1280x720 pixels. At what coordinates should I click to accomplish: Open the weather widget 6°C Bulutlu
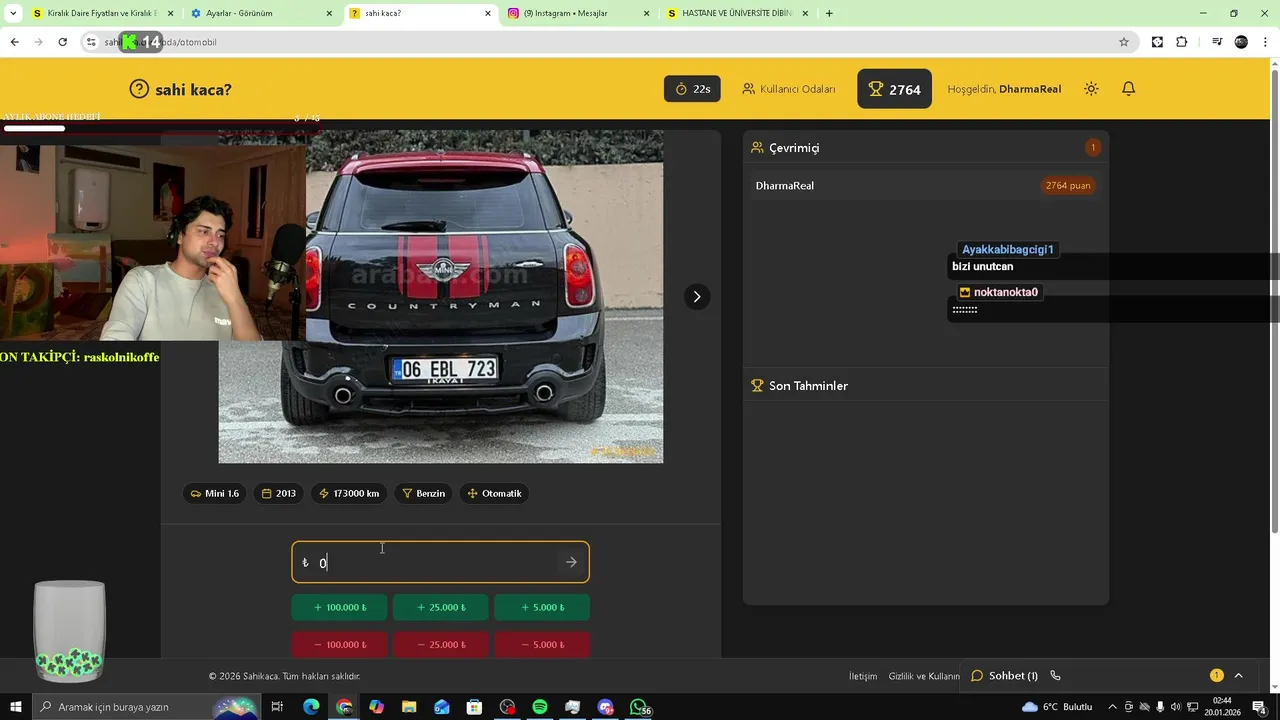(1057, 707)
